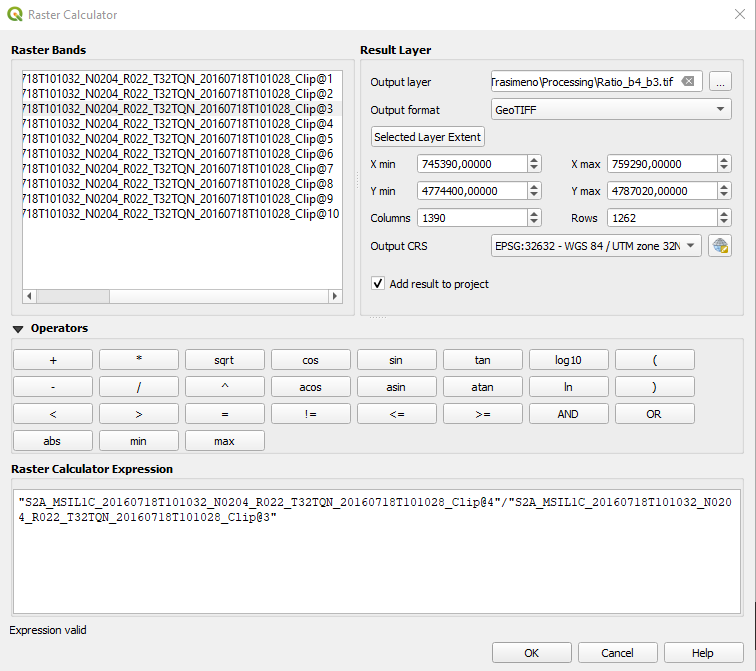Insert the sqrt function
This screenshot has height=671, width=756.
(x=225, y=360)
